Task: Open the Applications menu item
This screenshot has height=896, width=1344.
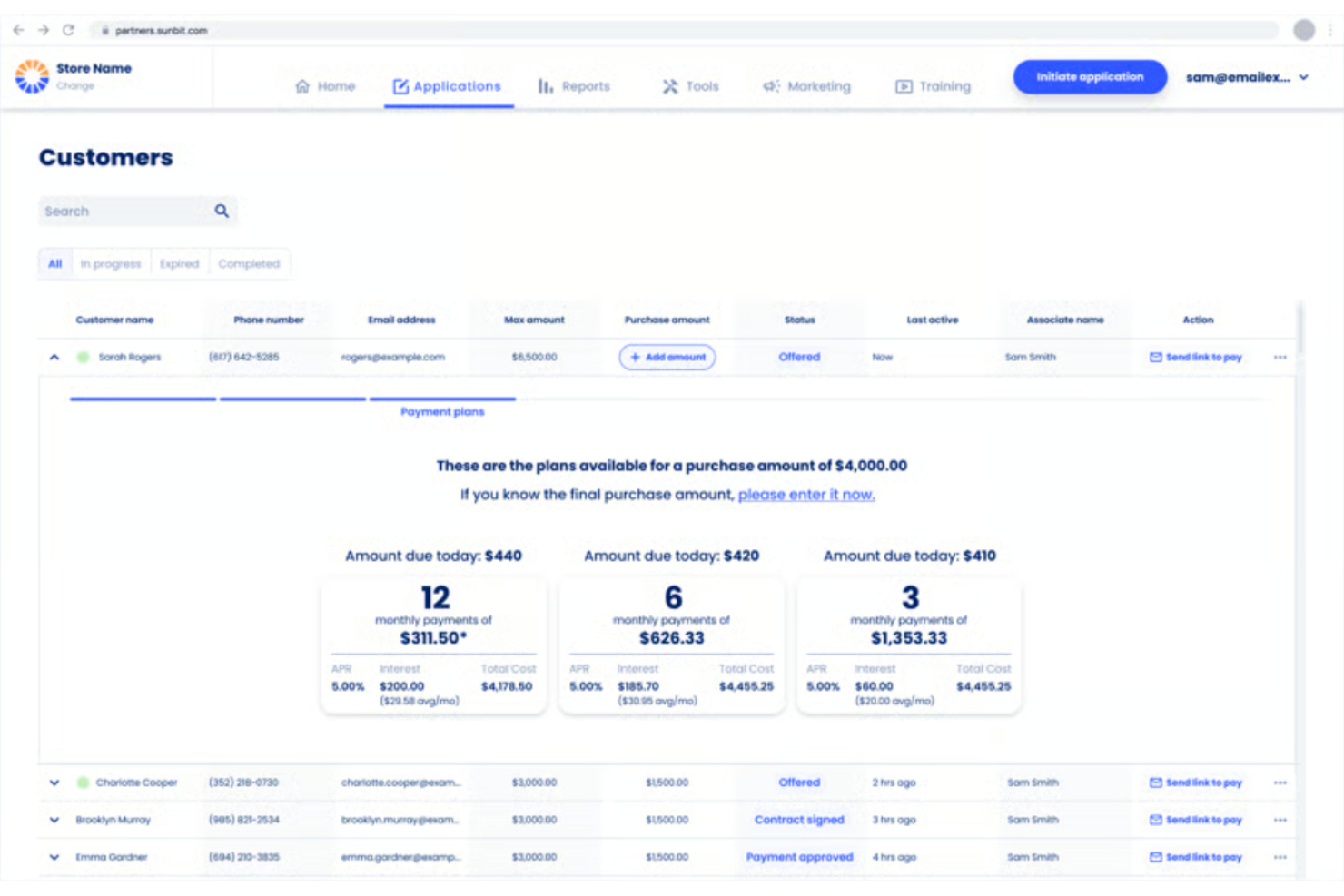Action: [x=448, y=86]
